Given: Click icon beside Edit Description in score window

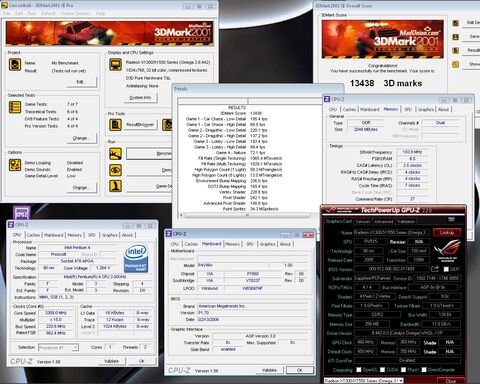Looking at the screenshot, I should pyautogui.click(x=455, y=23).
